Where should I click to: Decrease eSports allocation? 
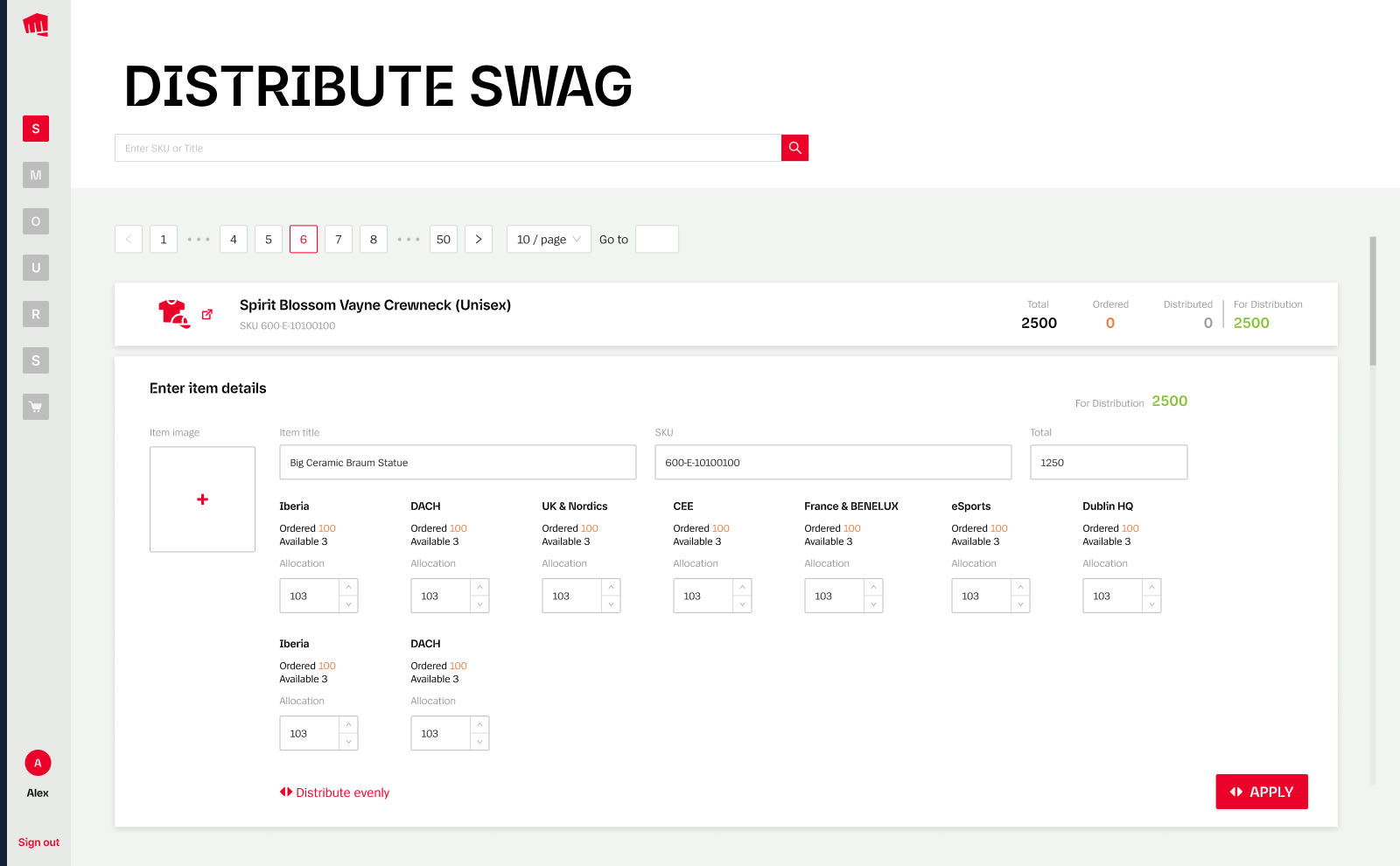tap(1020, 604)
